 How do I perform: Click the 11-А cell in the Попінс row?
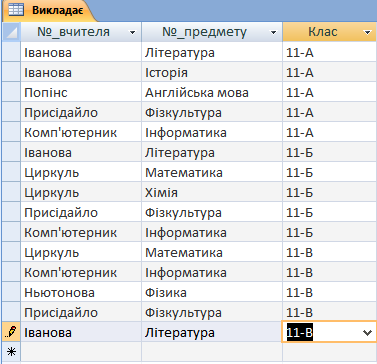point(330,92)
